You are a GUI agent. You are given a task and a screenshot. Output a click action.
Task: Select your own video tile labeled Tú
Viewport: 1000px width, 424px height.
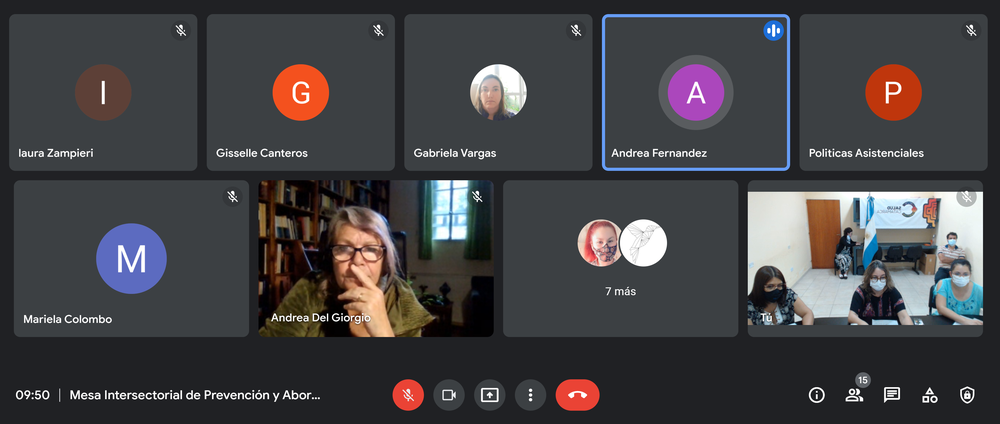coord(865,258)
